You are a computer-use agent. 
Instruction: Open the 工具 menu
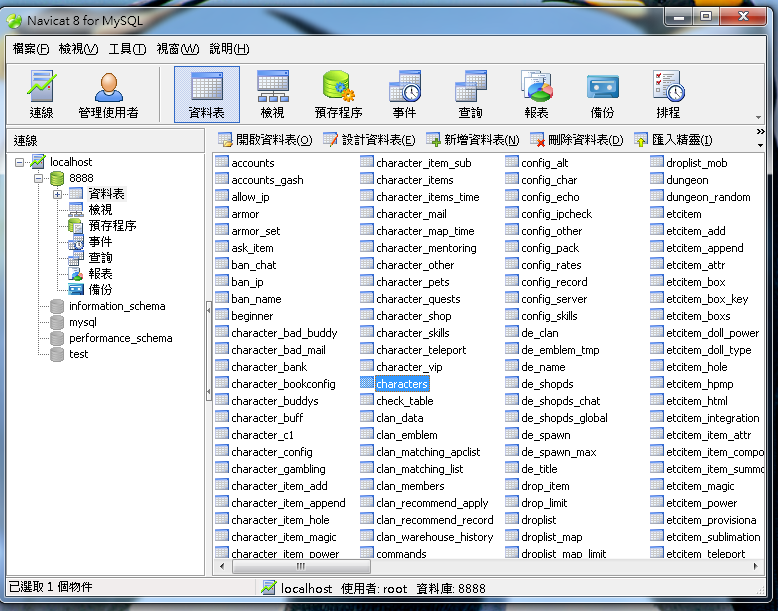(x=127, y=49)
